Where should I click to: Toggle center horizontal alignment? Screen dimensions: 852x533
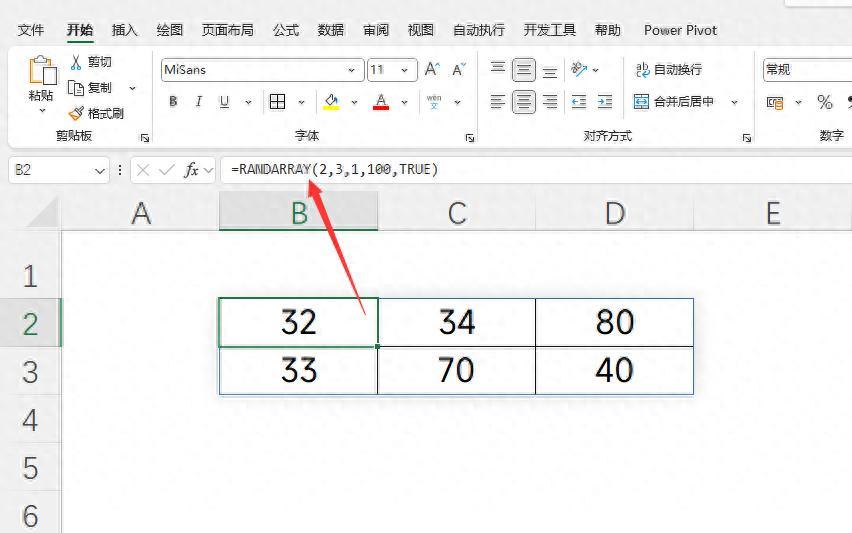pyautogui.click(x=524, y=102)
